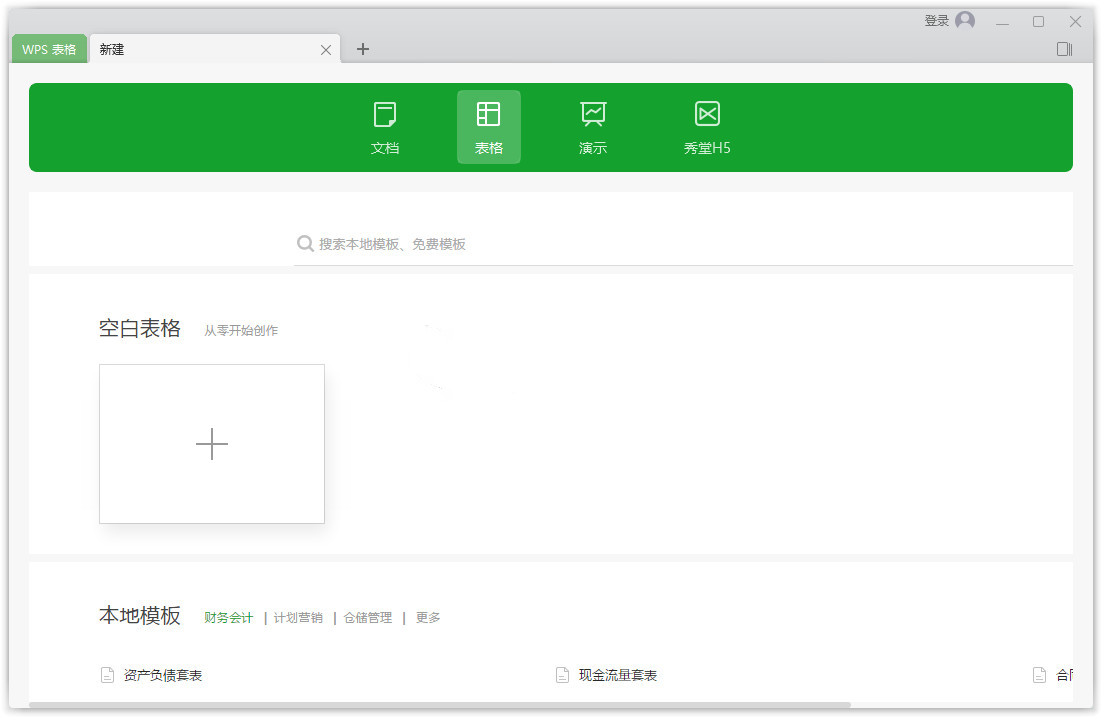
Task: Click the template search input field
Action: pyautogui.click(x=680, y=244)
